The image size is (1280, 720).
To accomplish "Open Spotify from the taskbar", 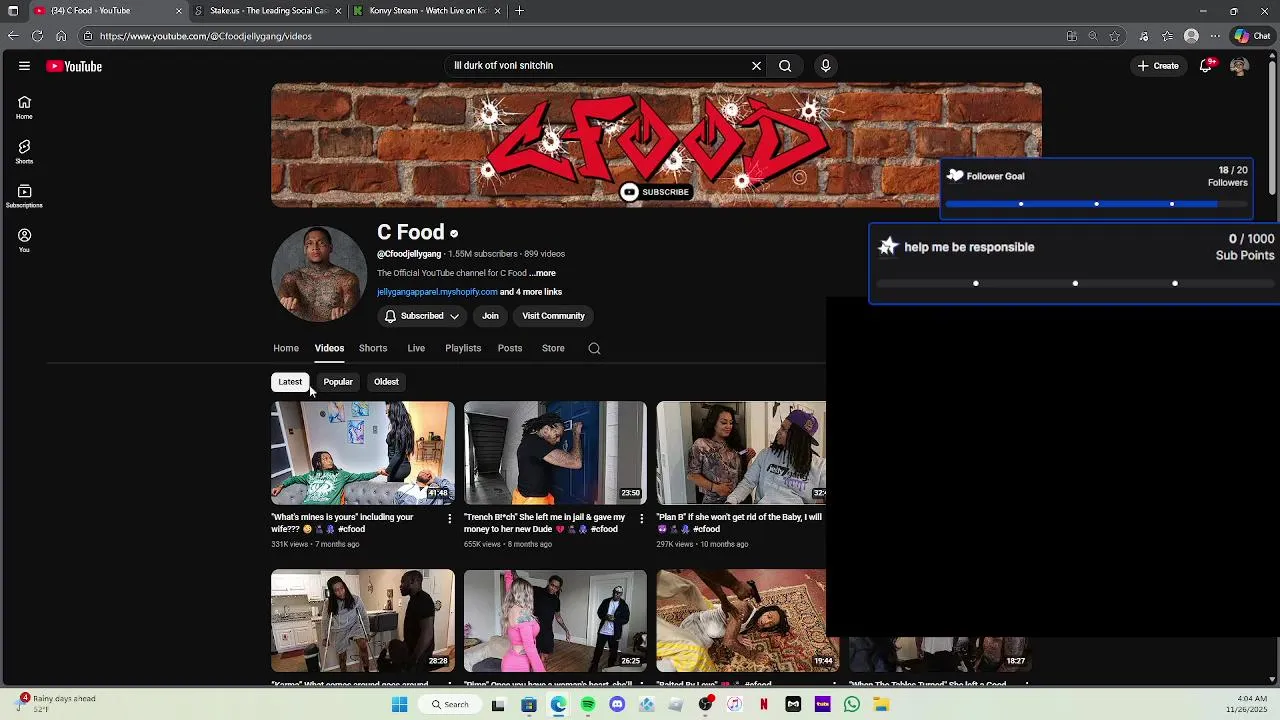I will [x=588, y=704].
